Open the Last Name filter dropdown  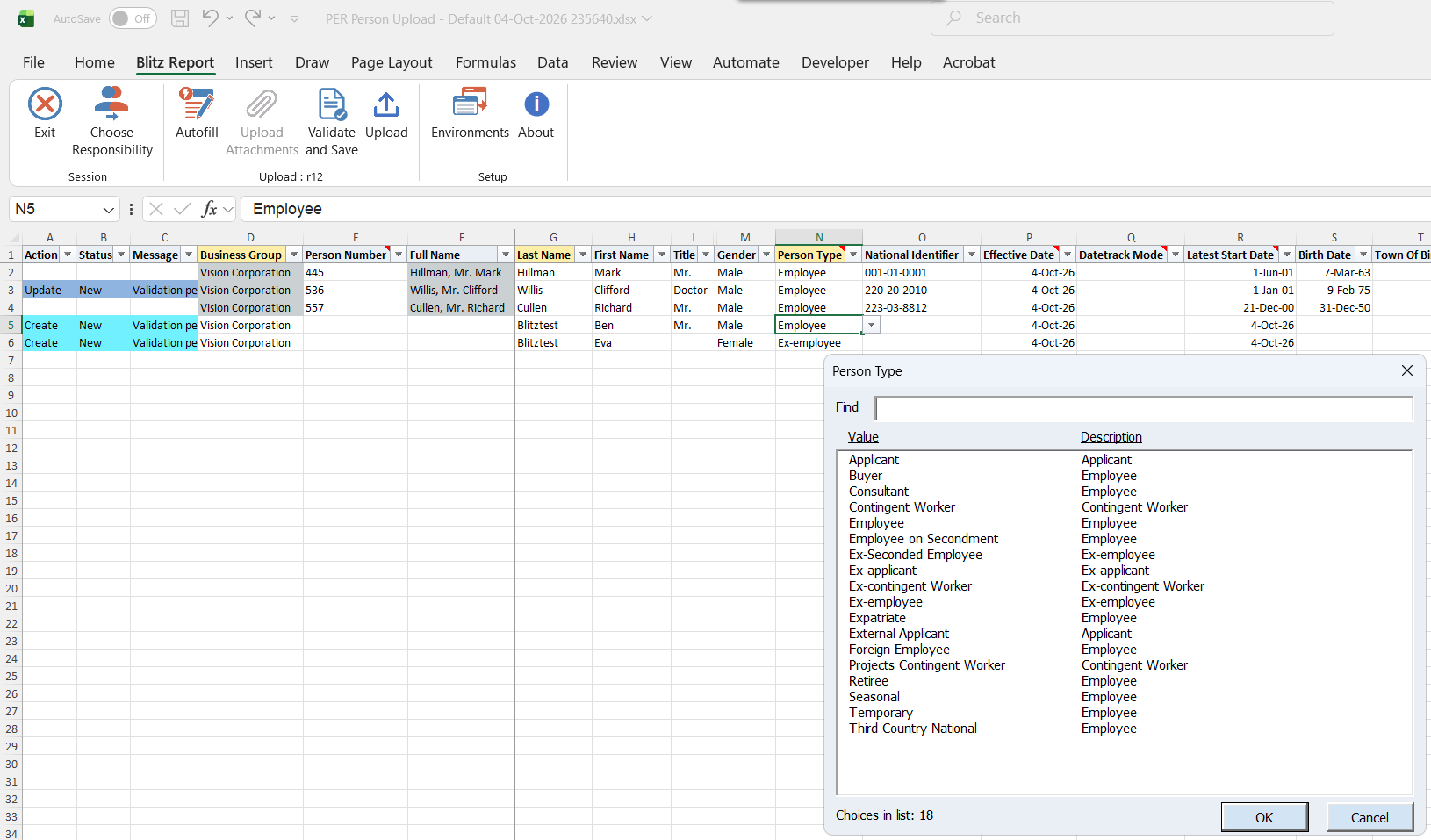(x=583, y=255)
